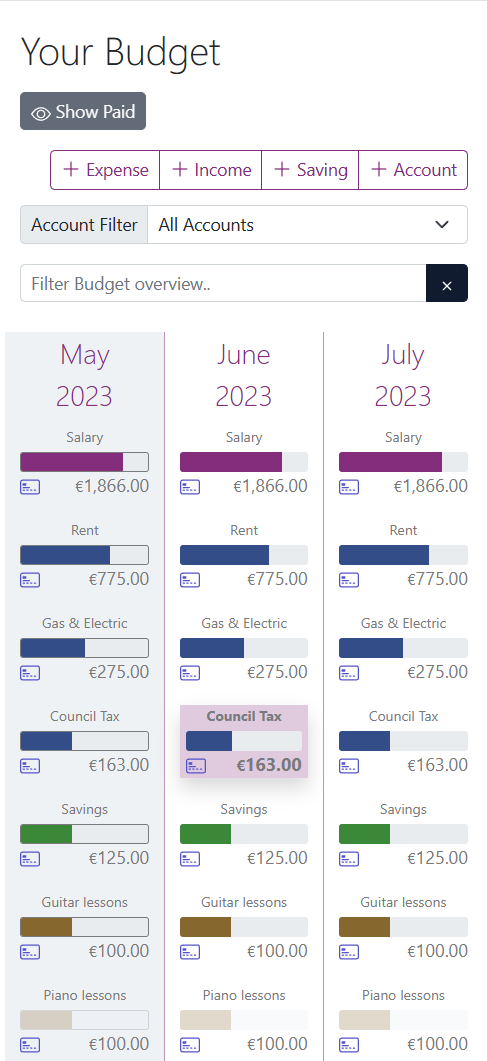Viewport: 487px width, 1061px height.
Task: Click account card icon under May Council Tax
Action: click(30, 766)
